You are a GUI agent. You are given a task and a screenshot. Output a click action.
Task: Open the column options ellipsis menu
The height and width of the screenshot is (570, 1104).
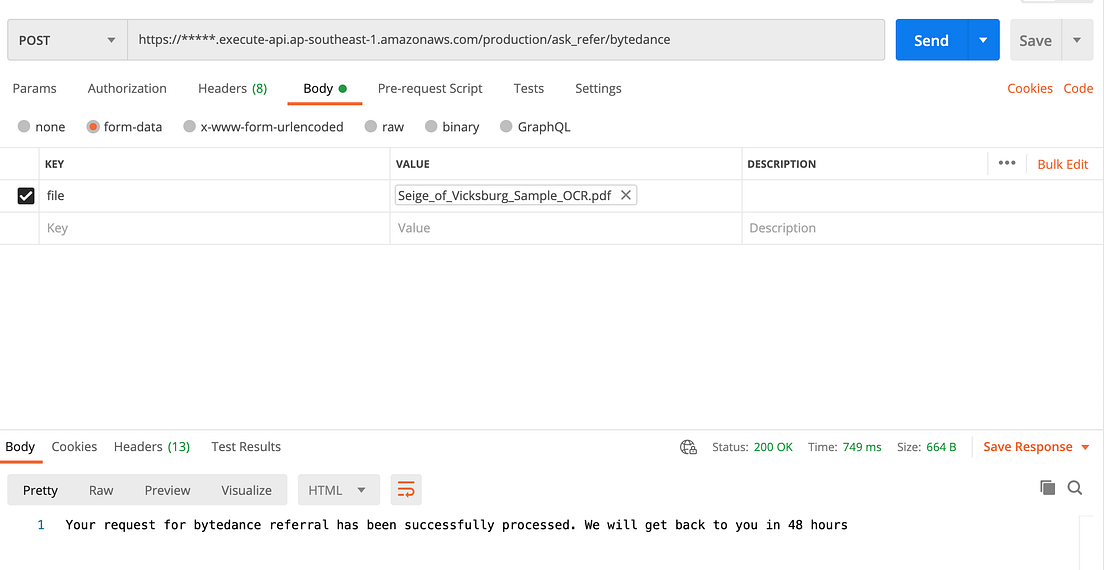1007,163
